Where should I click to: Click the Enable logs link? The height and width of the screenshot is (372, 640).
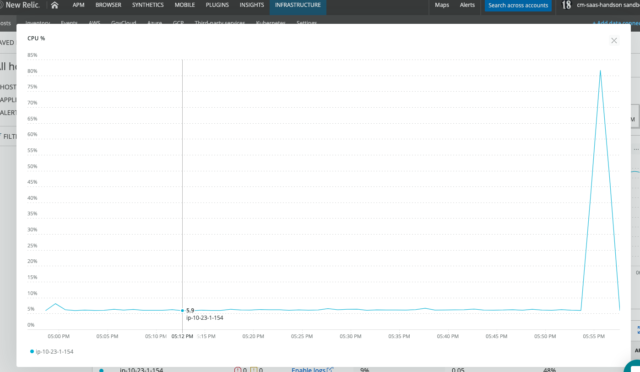(312, 370)
